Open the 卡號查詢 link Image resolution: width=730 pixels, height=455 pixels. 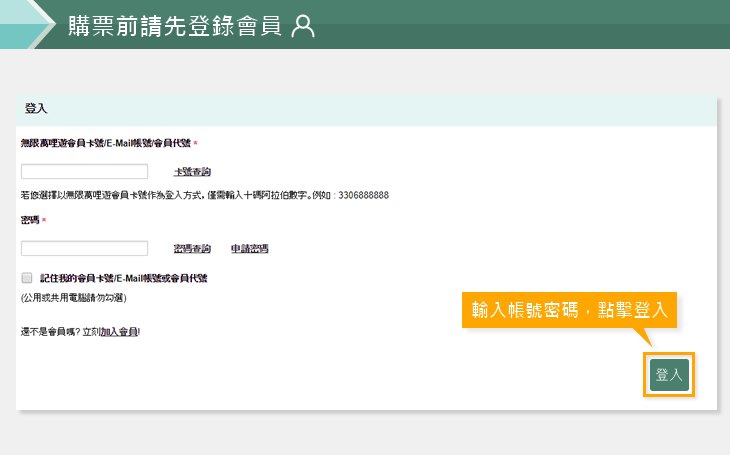coord(192,172)
